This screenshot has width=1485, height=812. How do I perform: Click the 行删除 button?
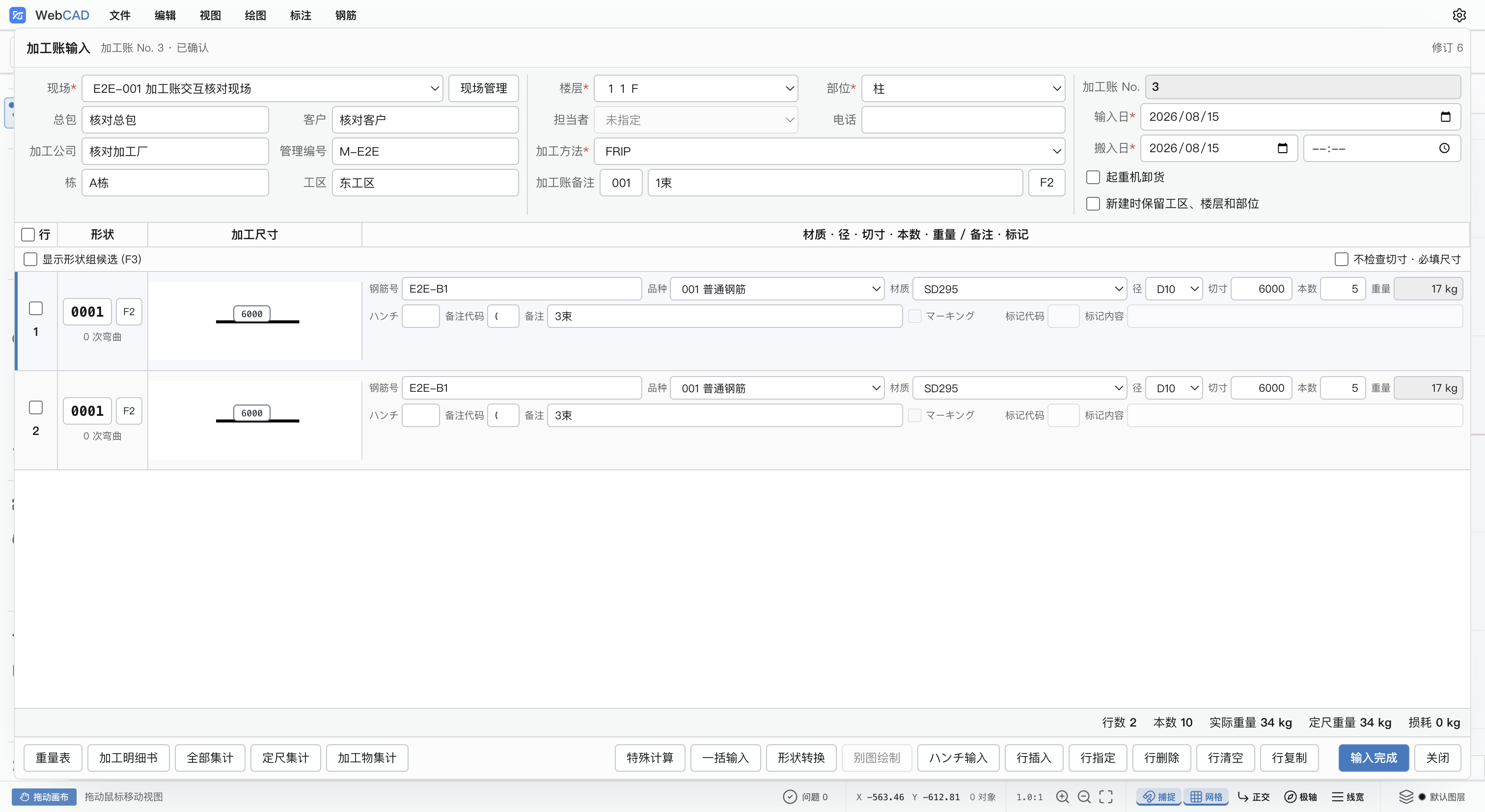1161,757
